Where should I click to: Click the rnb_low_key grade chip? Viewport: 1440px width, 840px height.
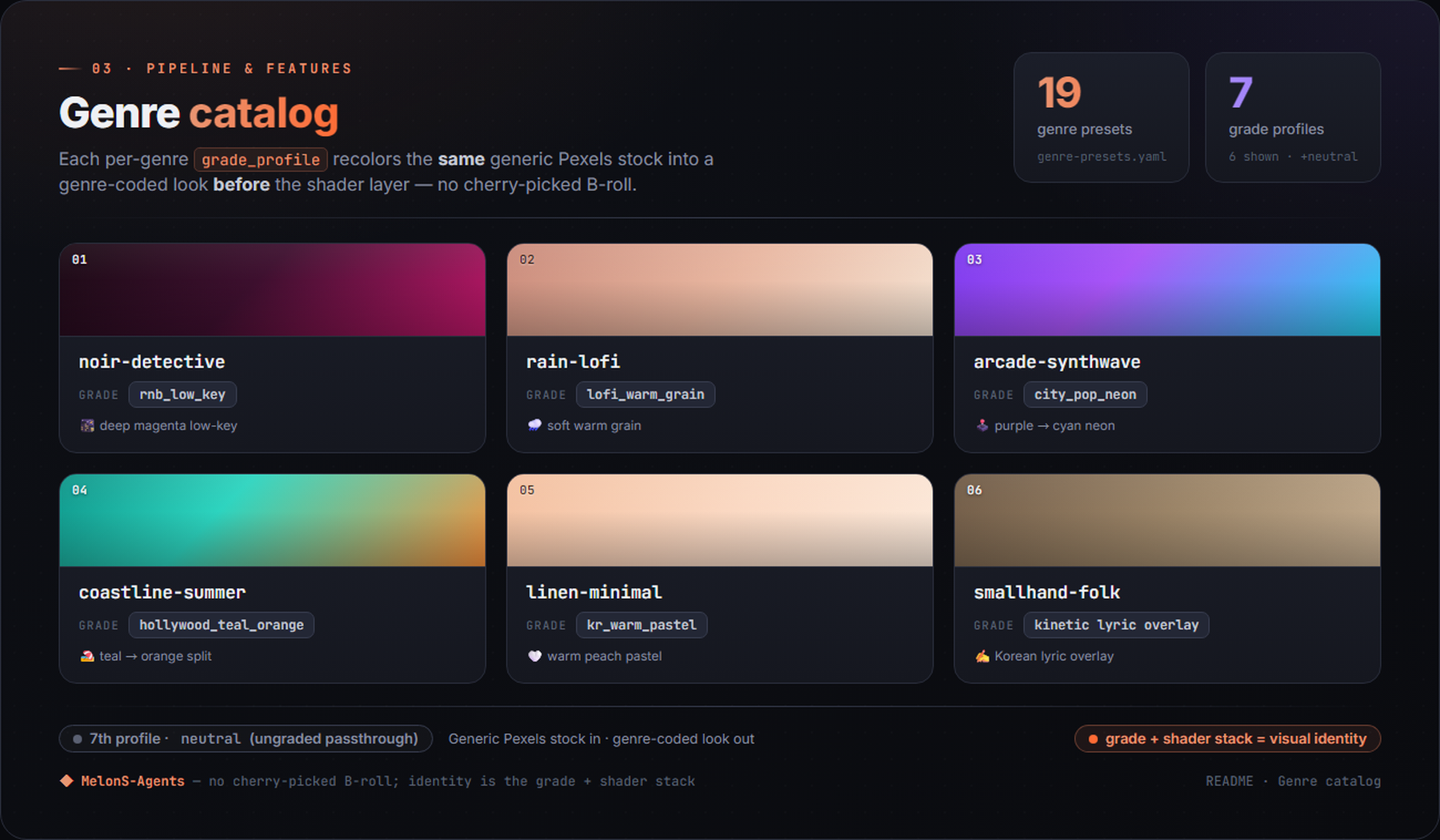click(182, 394)
